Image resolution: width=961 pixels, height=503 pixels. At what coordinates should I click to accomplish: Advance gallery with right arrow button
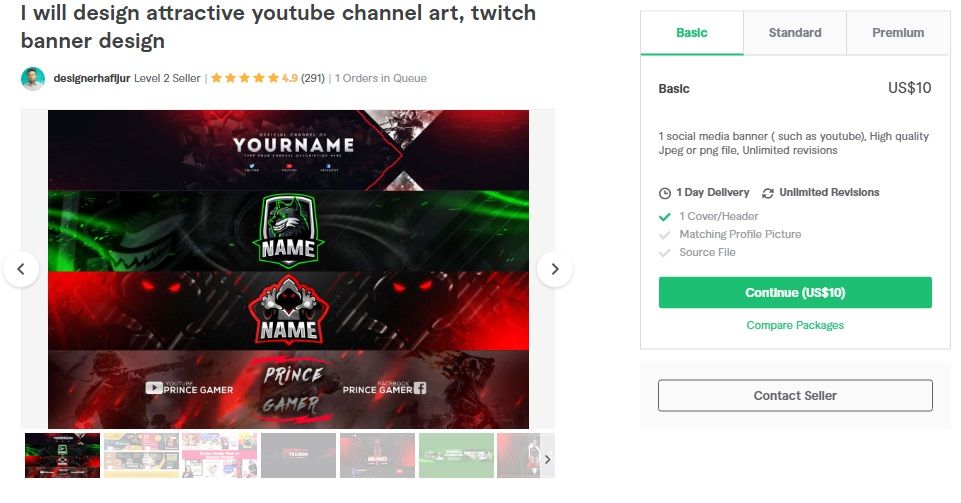[555, 269]
